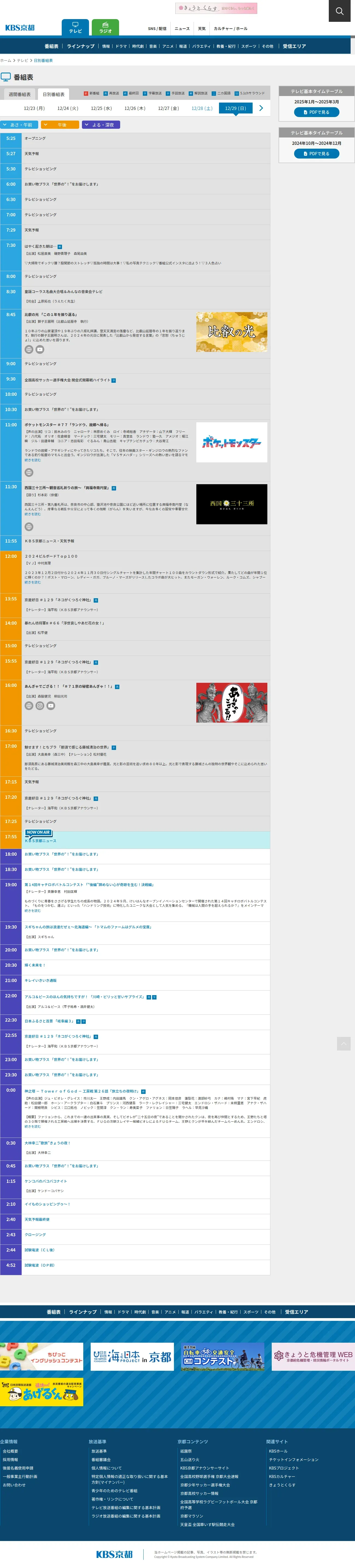
Task: Open the 放送基準 footer link
Action: (x=99, y=1451)
